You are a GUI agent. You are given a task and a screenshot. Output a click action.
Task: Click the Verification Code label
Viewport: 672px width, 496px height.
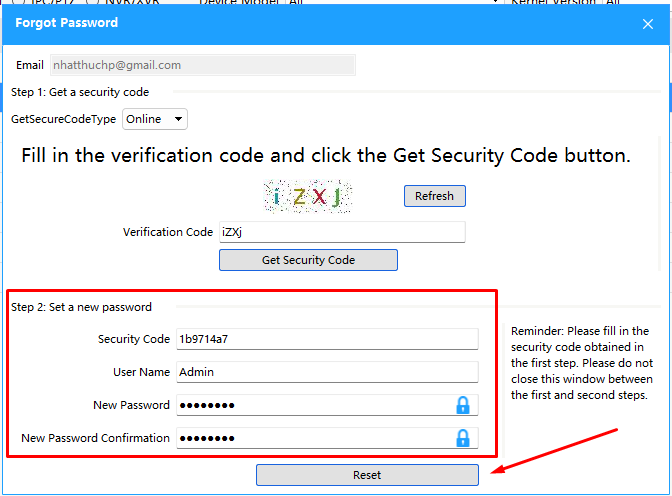[168, 232]
